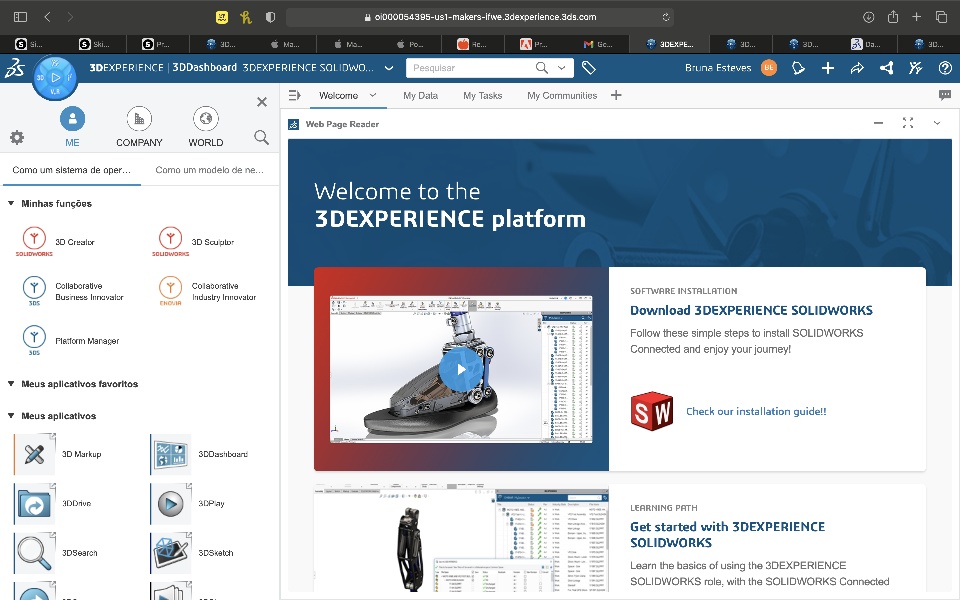Add a new dashboard tab

[616, 96]
